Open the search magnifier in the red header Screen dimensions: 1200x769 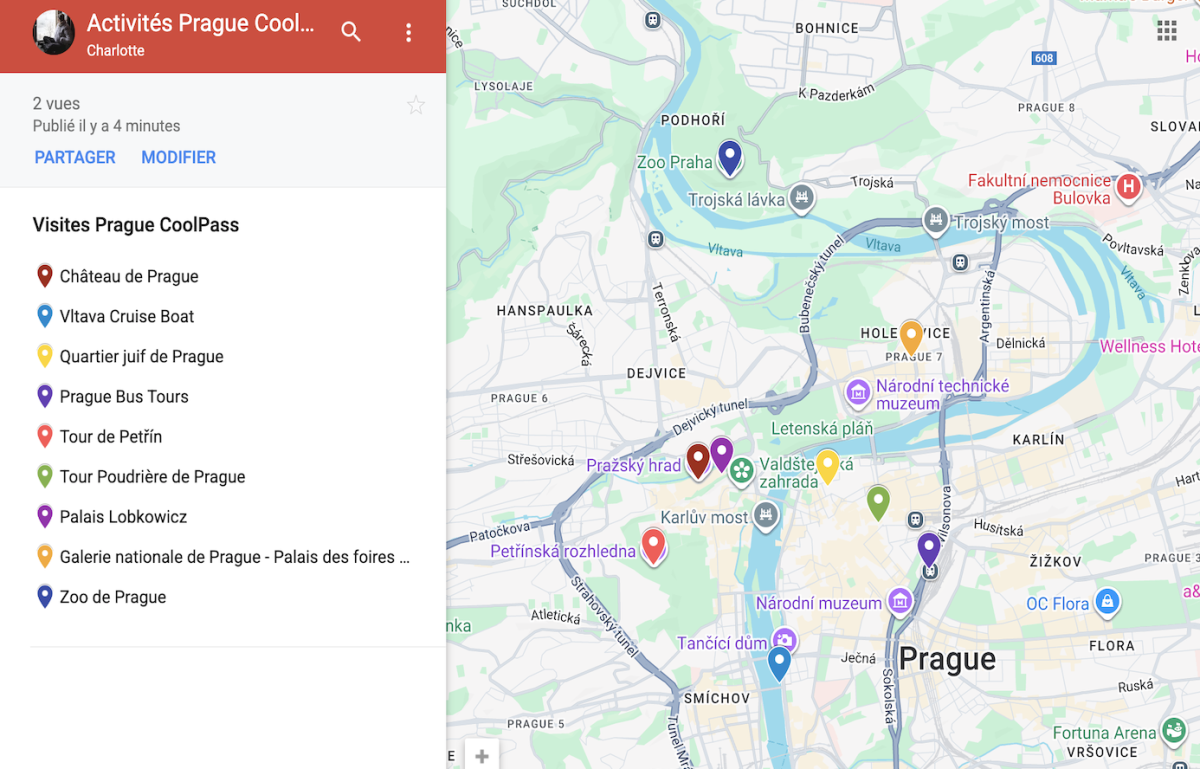tap(351, 32)
